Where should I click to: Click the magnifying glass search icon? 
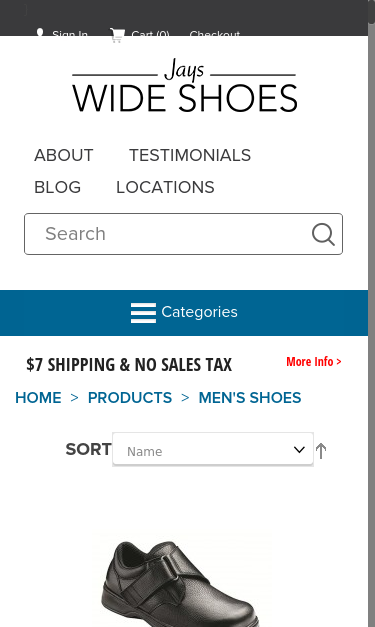tap(323, 234)
